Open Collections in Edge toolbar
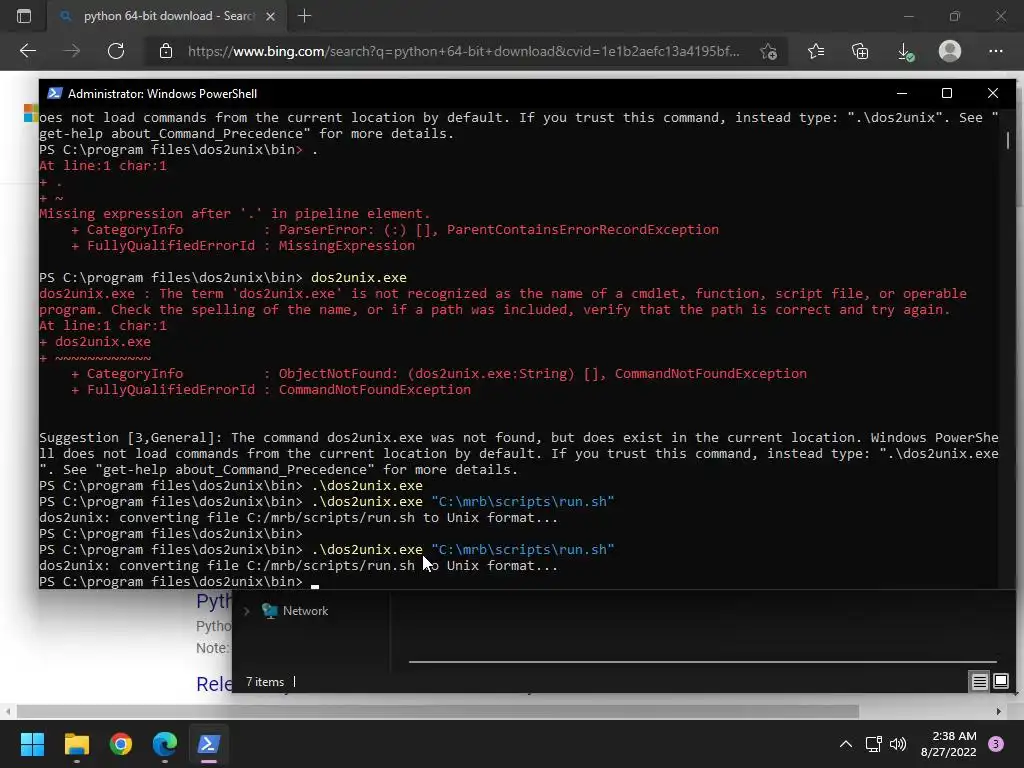This screenshot has height=768, width=1024. click(x=860, y=51)
